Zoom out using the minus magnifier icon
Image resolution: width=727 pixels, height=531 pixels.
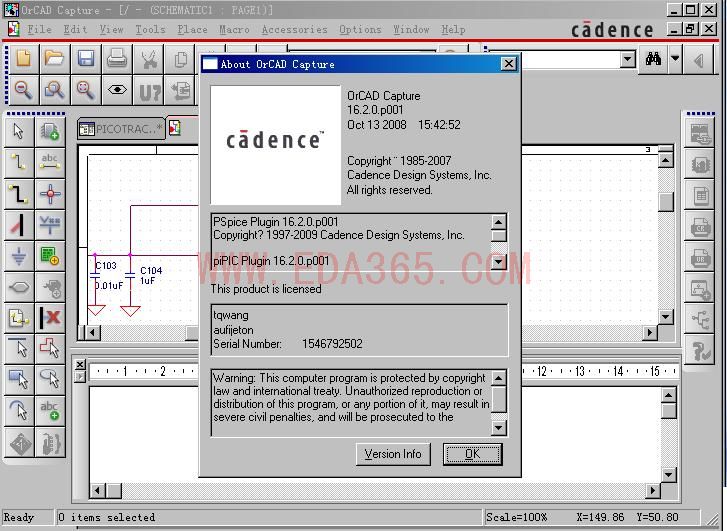tap(23, 90)
